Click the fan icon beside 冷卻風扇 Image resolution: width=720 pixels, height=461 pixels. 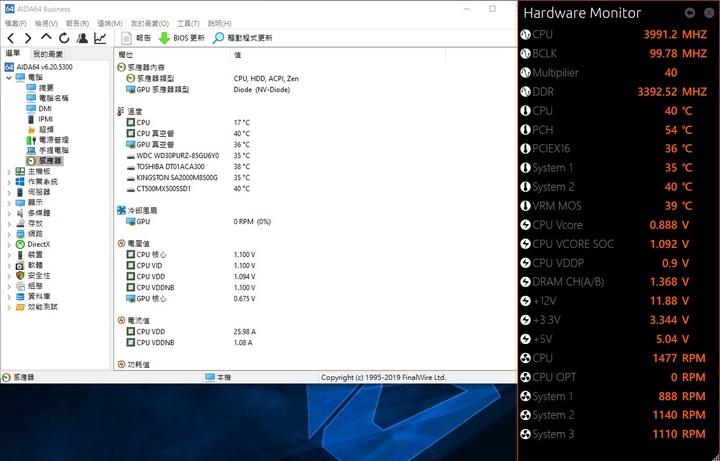click(121, 210)
